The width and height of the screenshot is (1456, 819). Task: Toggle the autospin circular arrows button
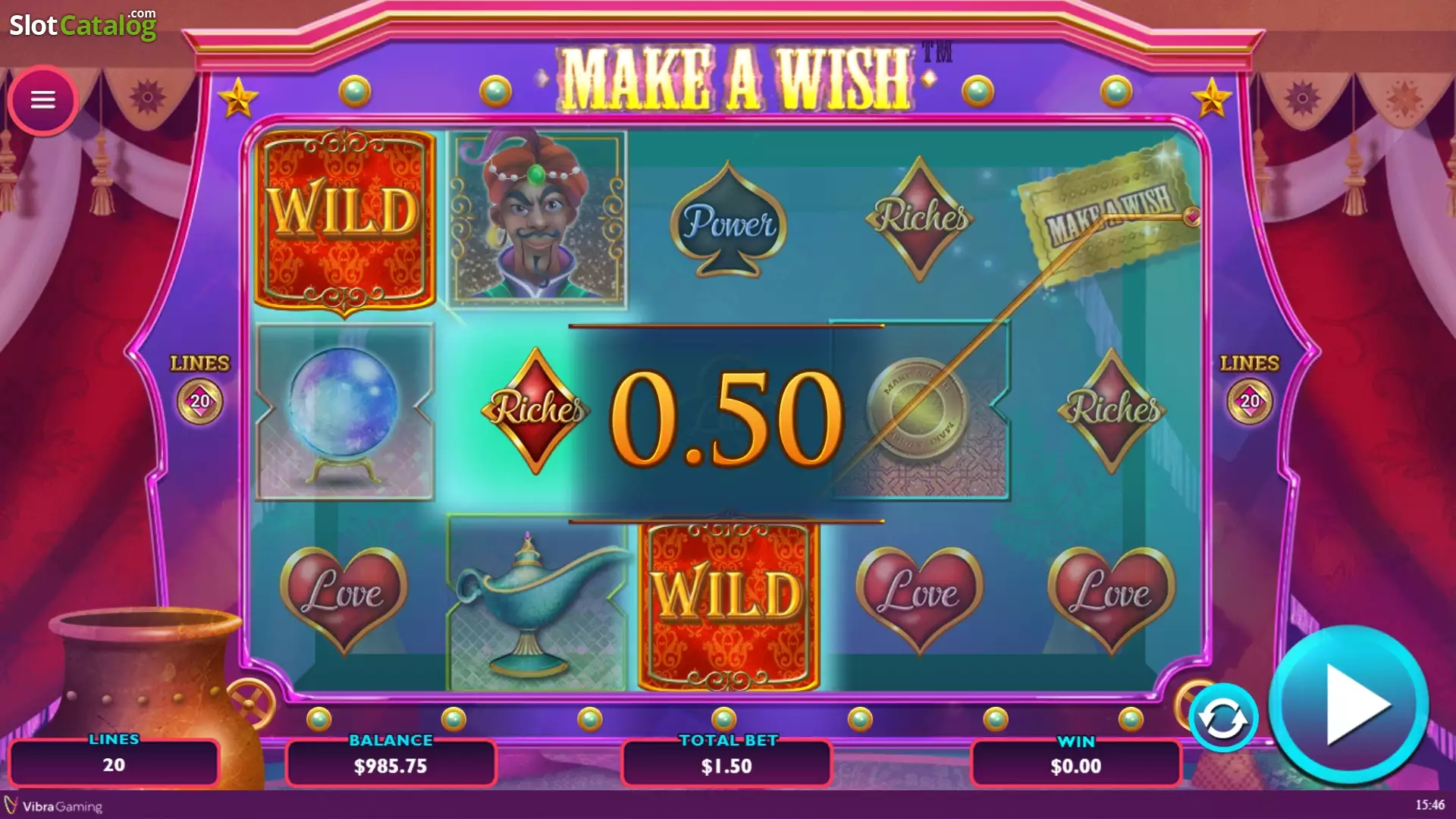[1222, 717]
